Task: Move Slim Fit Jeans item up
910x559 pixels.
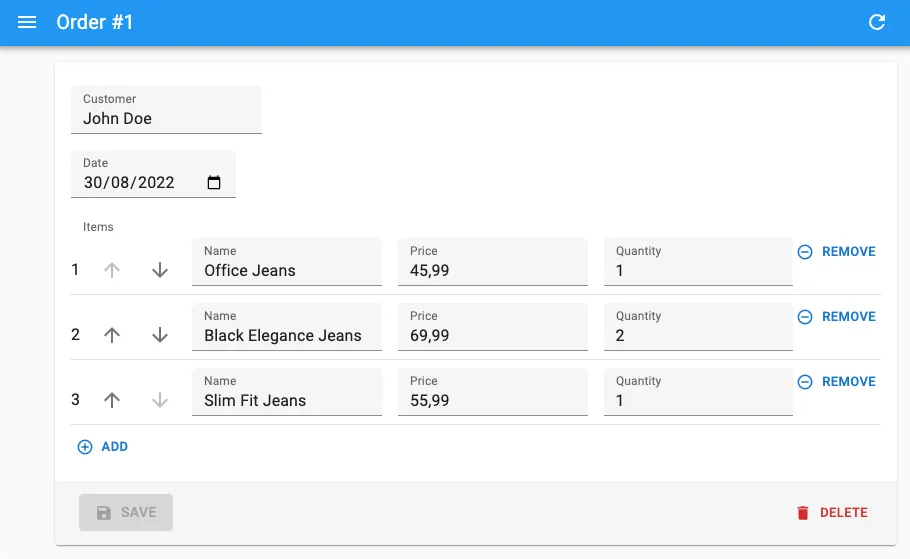Action: click(112, 400)
